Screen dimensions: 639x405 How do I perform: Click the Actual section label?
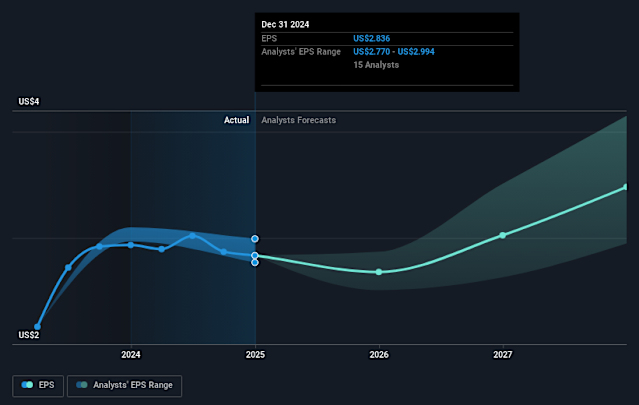tap(236, 120)
